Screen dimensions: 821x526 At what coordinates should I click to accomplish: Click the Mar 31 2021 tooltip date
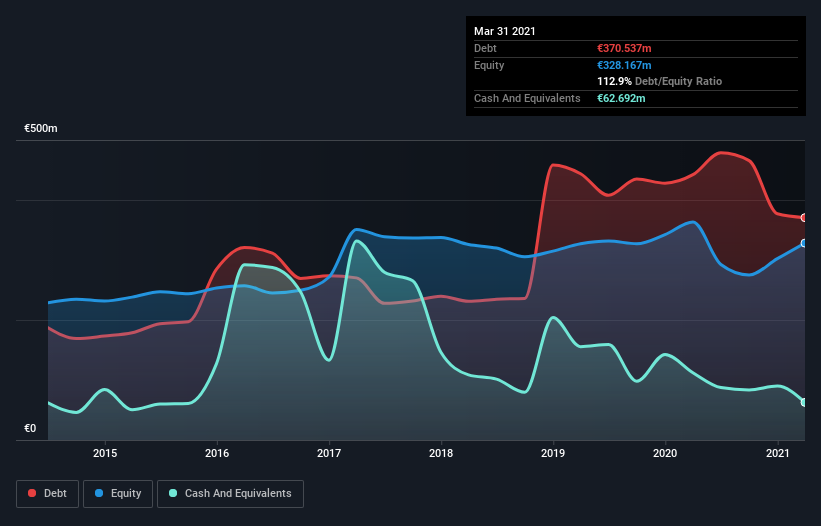(x=505, y=31)
